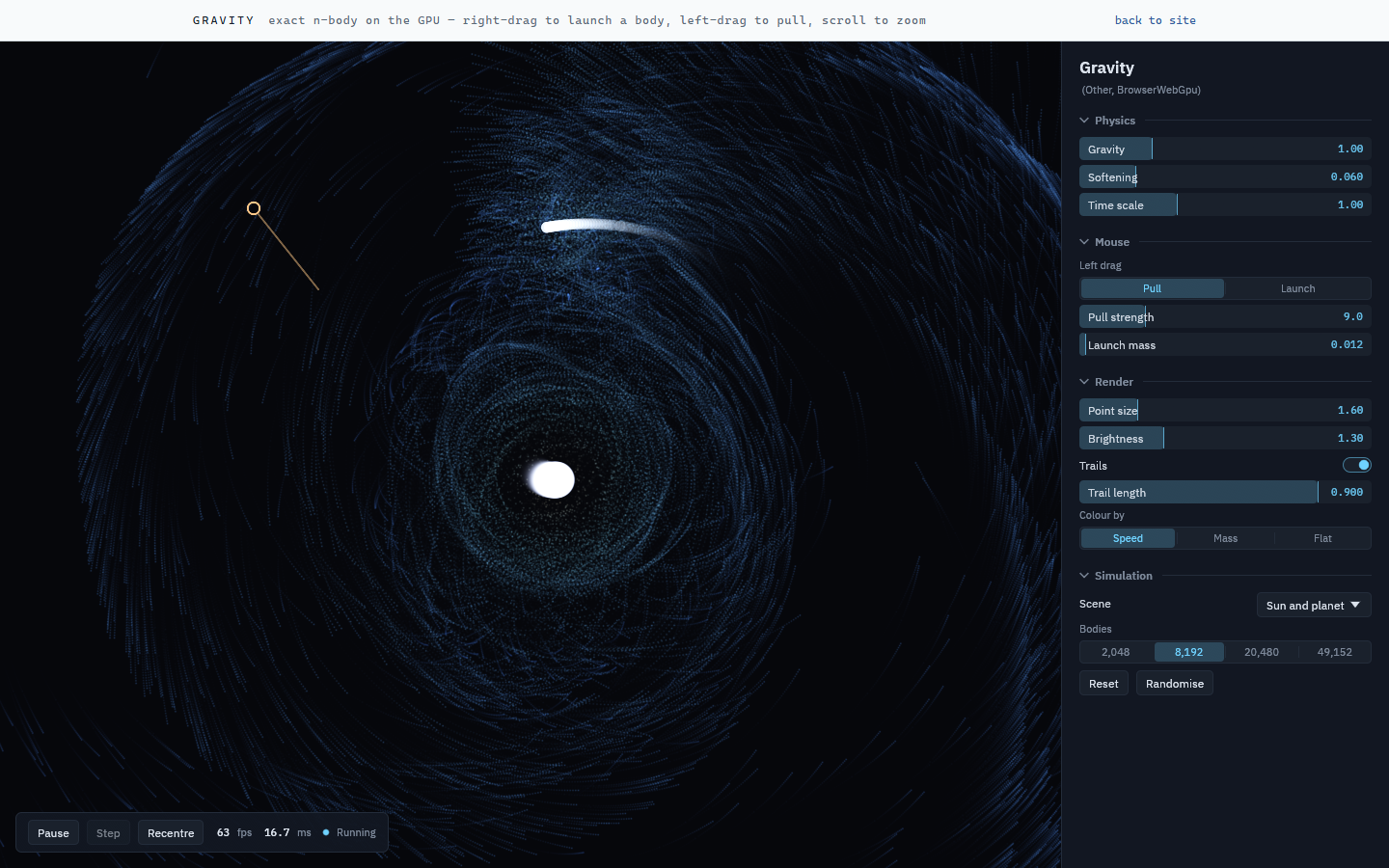Viewport: 1389px width, 868px height.
Task: Set left drag mode to Pull
Action: point(1152,288)
